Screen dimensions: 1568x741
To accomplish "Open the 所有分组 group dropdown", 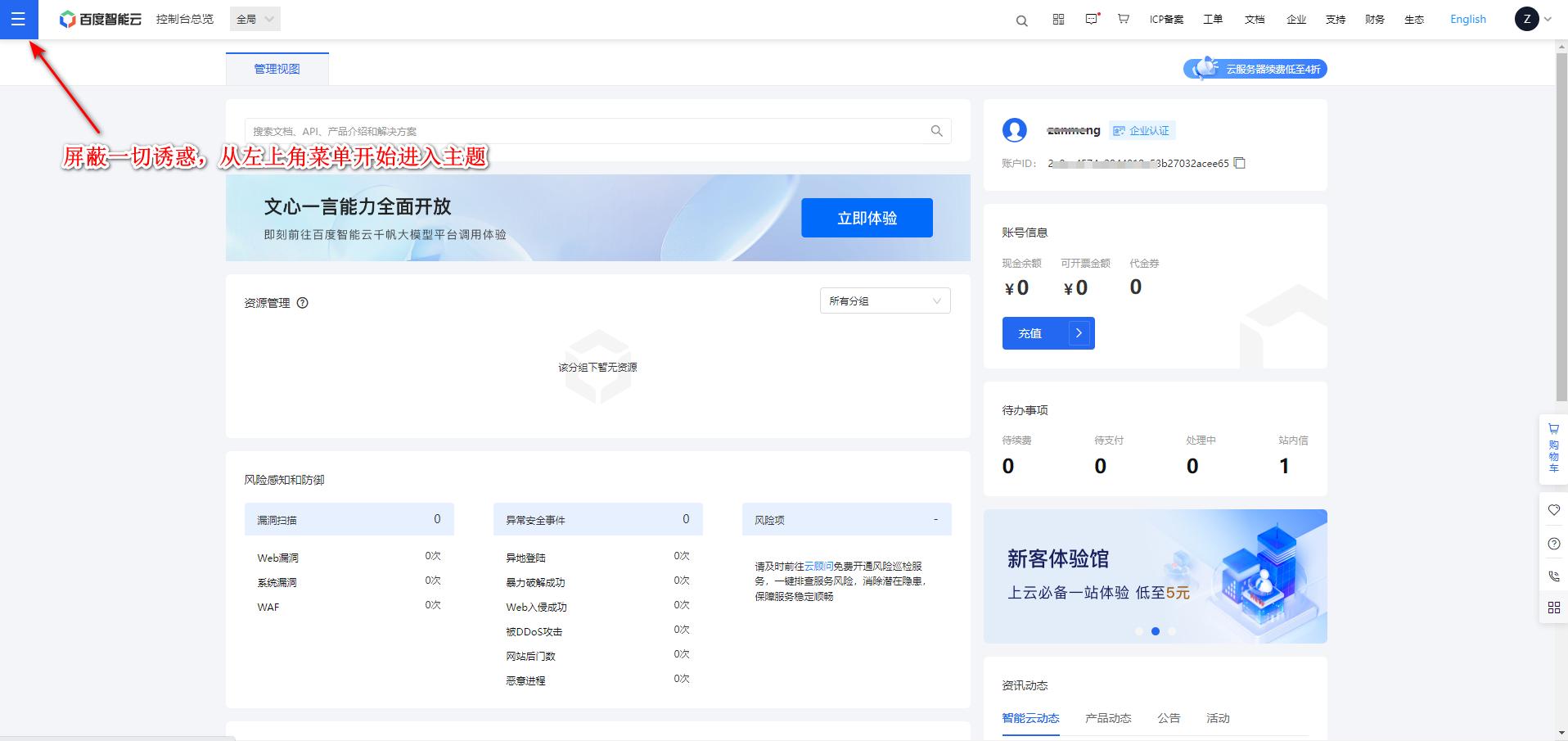I will tap(885, 301).
